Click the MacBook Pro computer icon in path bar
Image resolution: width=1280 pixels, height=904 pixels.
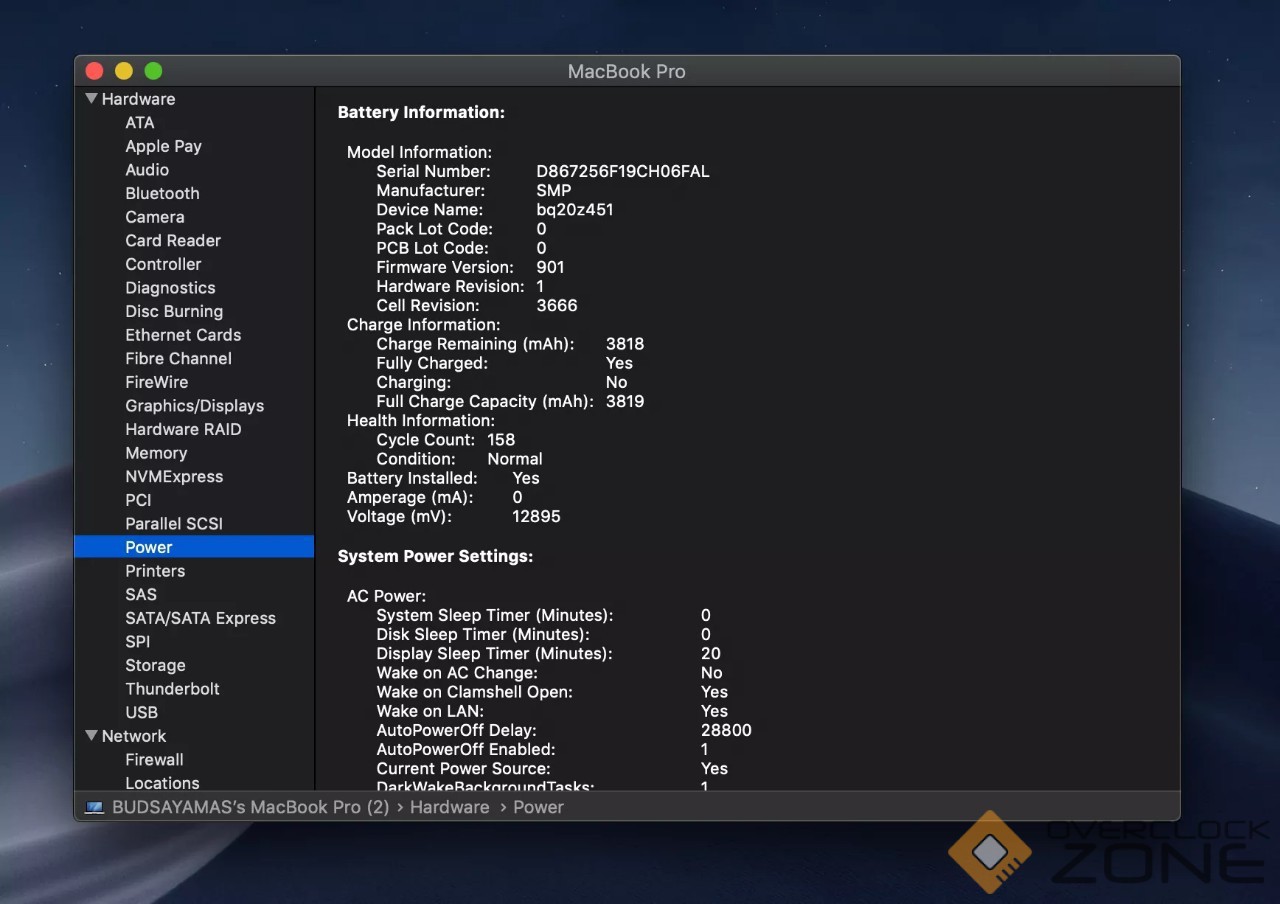[94, 808]
